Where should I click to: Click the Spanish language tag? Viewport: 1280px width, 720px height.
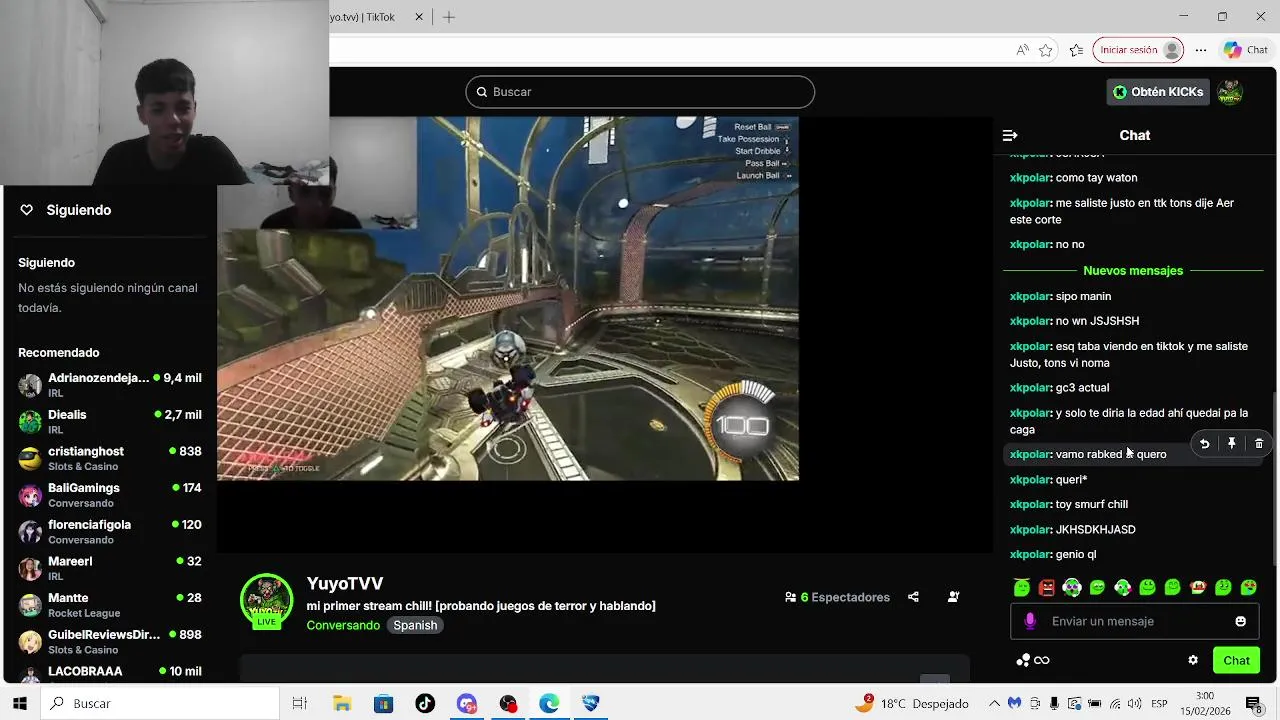coord(415,625)
